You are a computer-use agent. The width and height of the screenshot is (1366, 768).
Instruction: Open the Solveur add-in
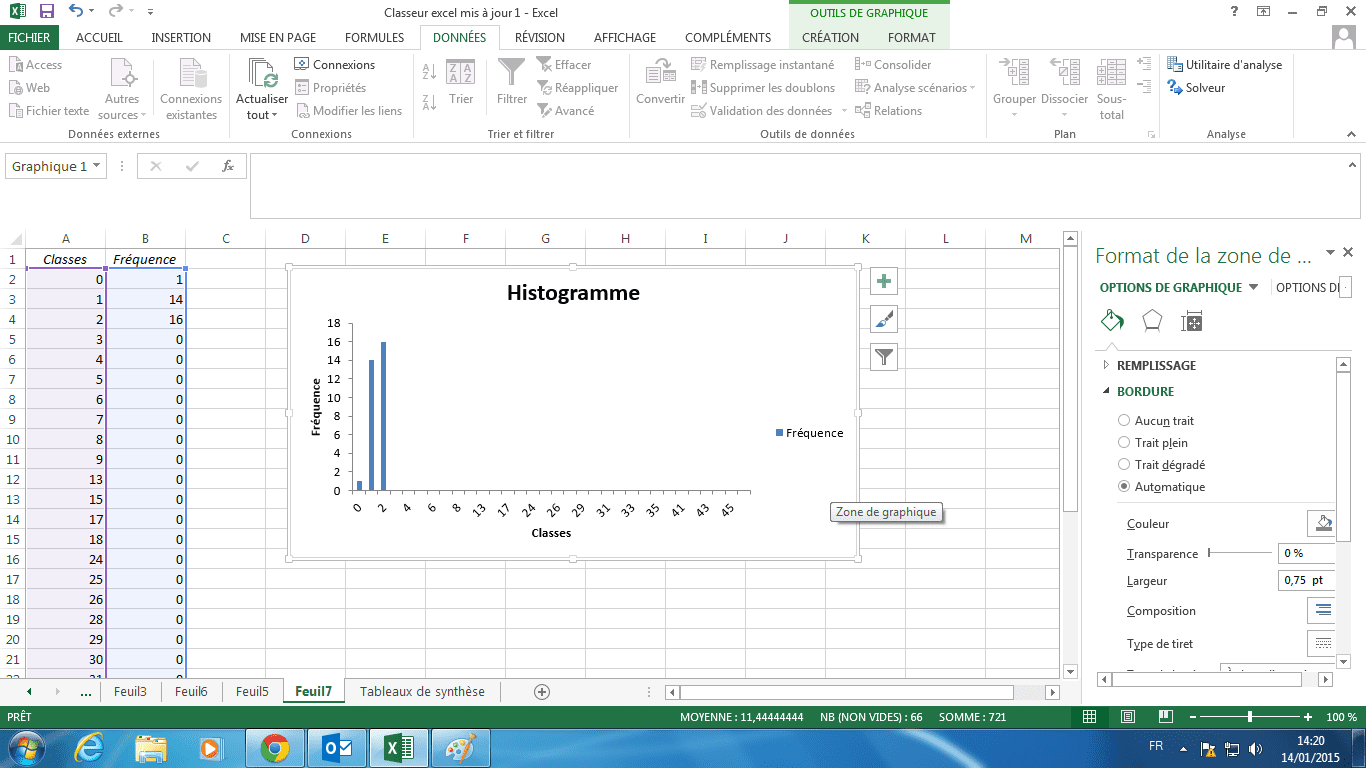1196,88
